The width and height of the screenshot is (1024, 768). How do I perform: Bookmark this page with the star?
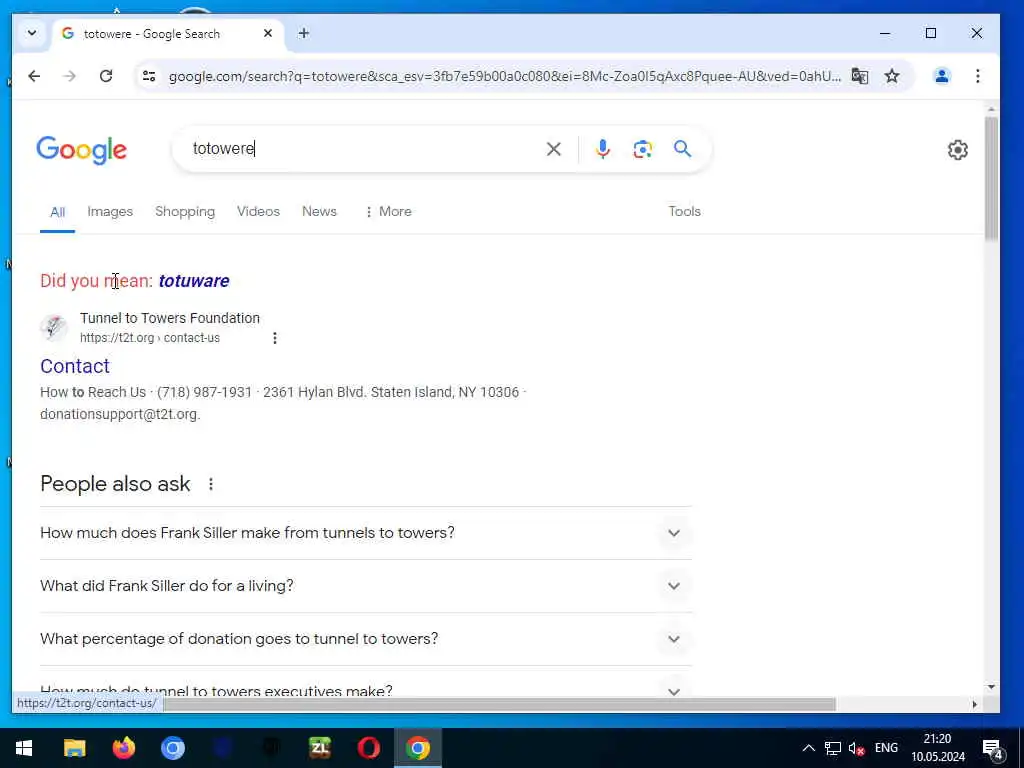pyautogui.click(x=892, y=76)
